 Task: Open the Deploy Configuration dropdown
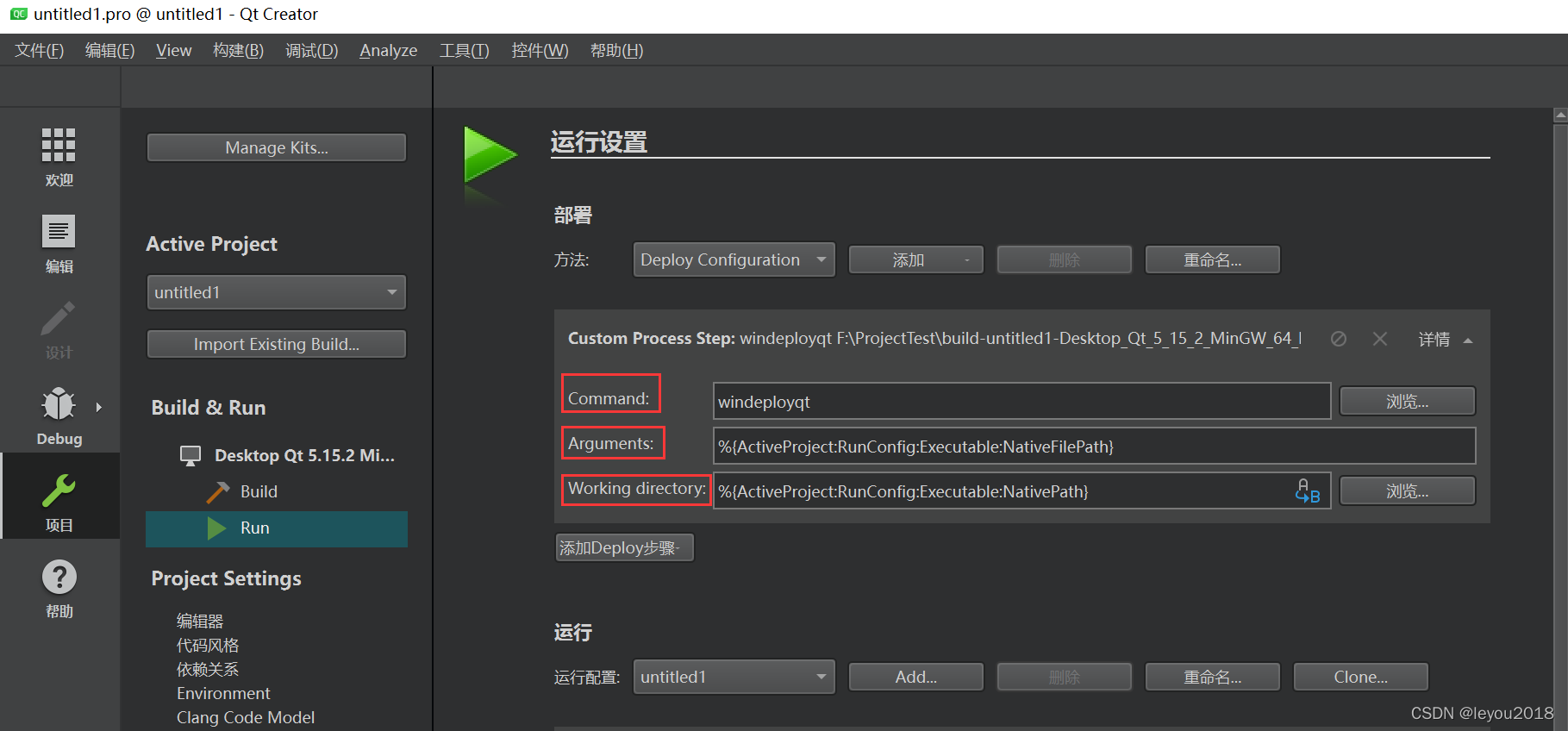(734, 259)
